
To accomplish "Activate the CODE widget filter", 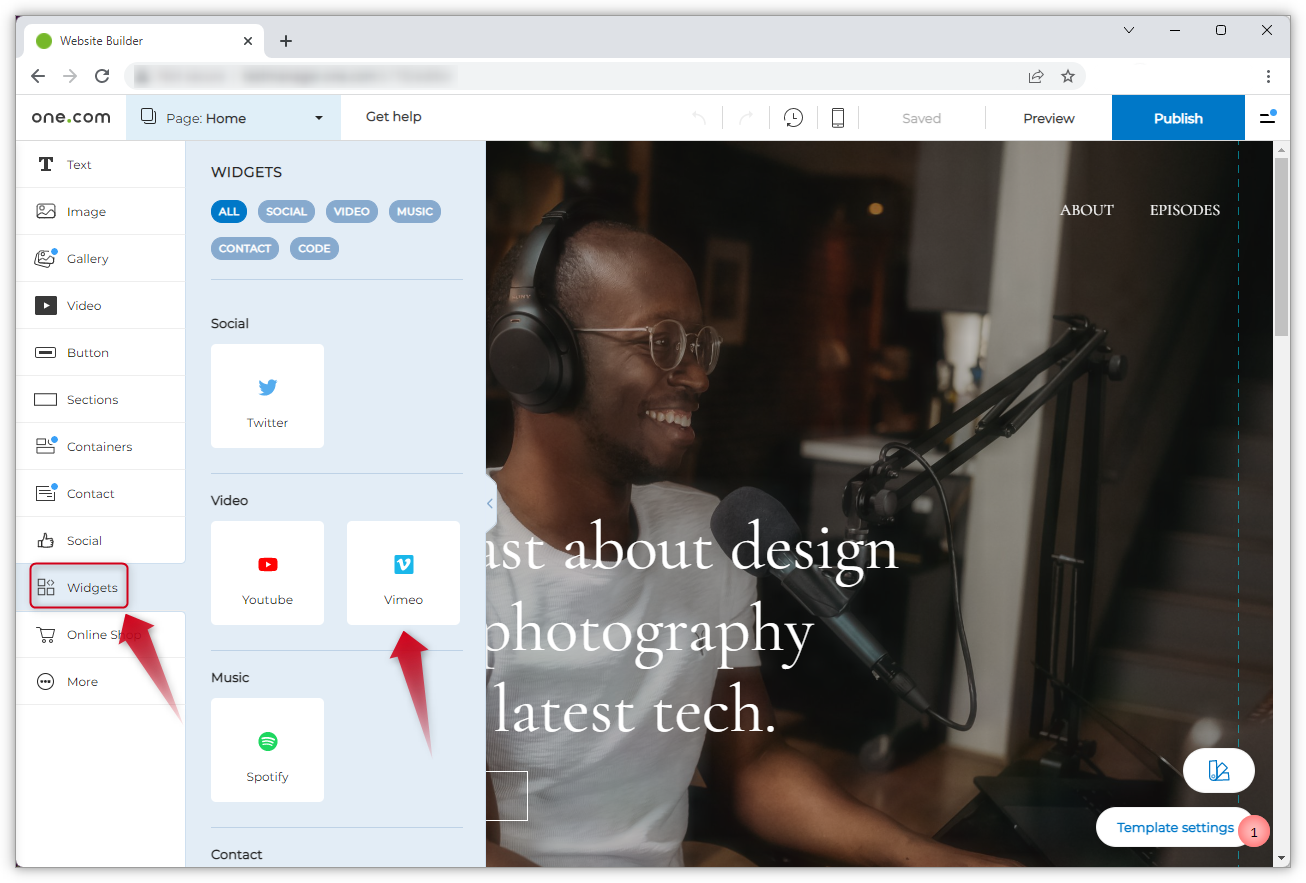I will pyautogui.click(x=314, y=248).
